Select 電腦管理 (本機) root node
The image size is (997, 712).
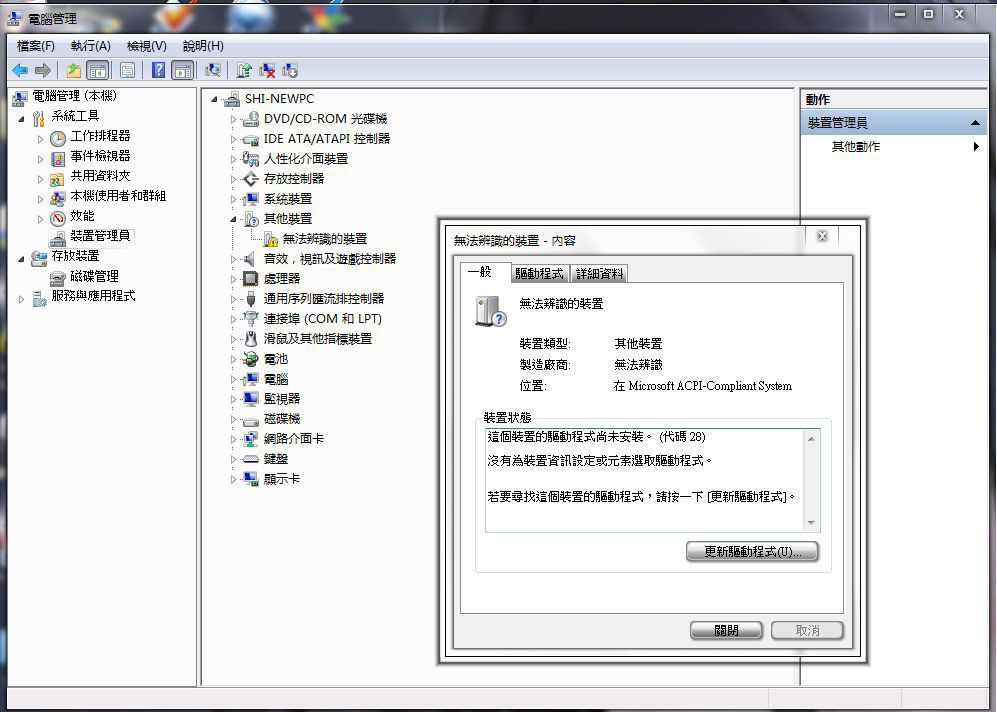(x=74, y=96)
